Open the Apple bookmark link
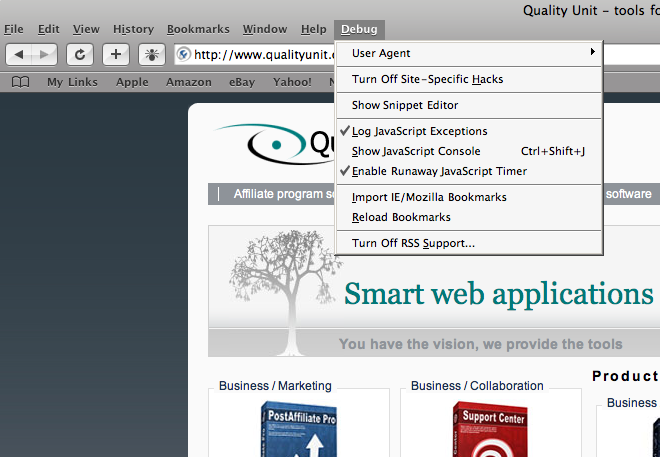The image size is (660, 457). 132,82
